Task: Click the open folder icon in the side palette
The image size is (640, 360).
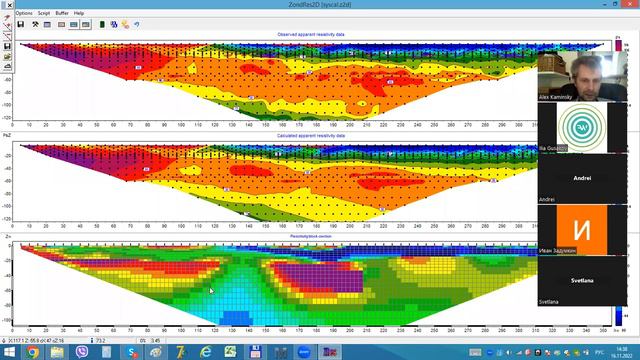Action: point(7,56)
